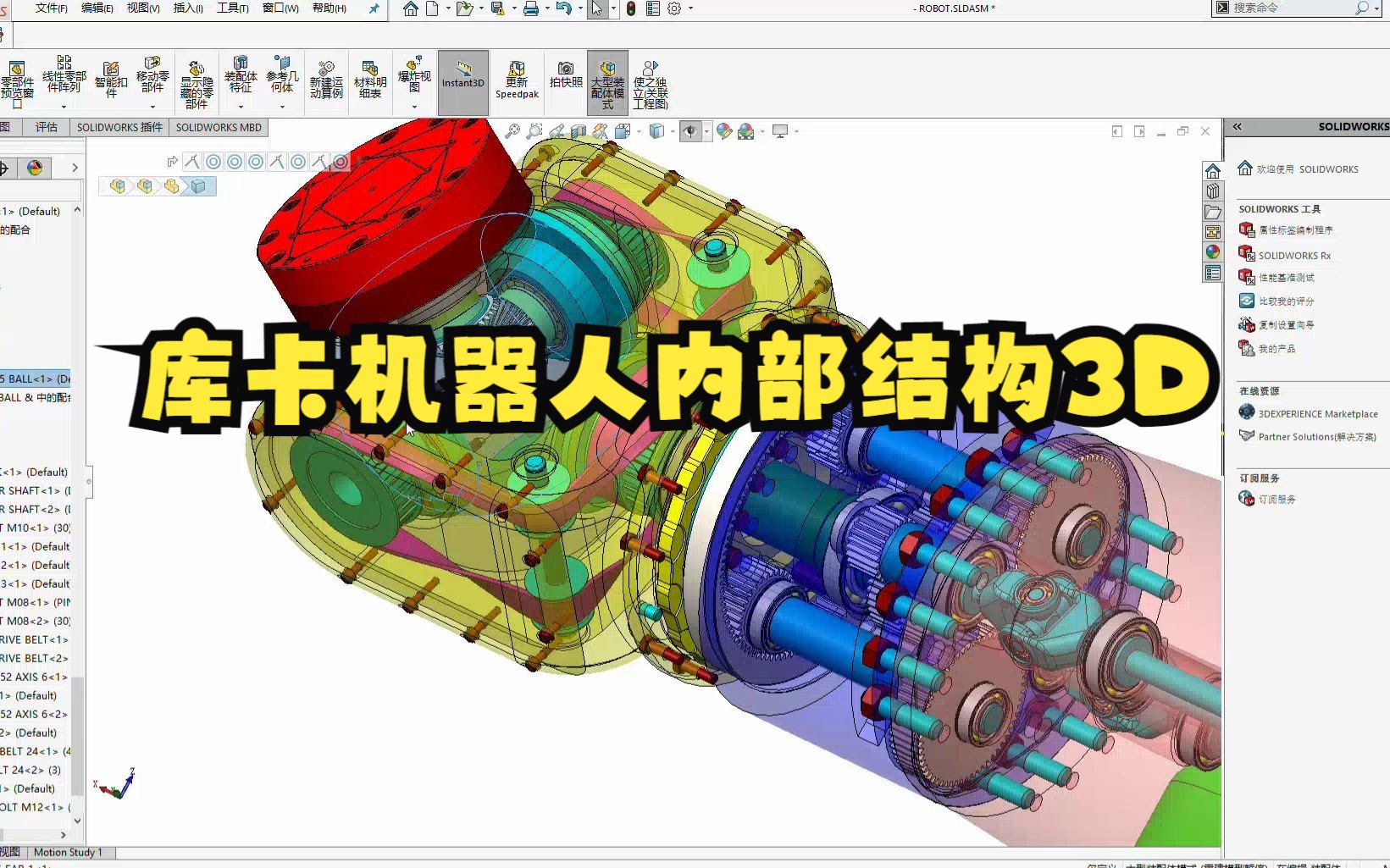Expand 线性零部件阵列 dropdown arrow
The width and height of the screenshot is (1390, 868).
tap(64, 107)
